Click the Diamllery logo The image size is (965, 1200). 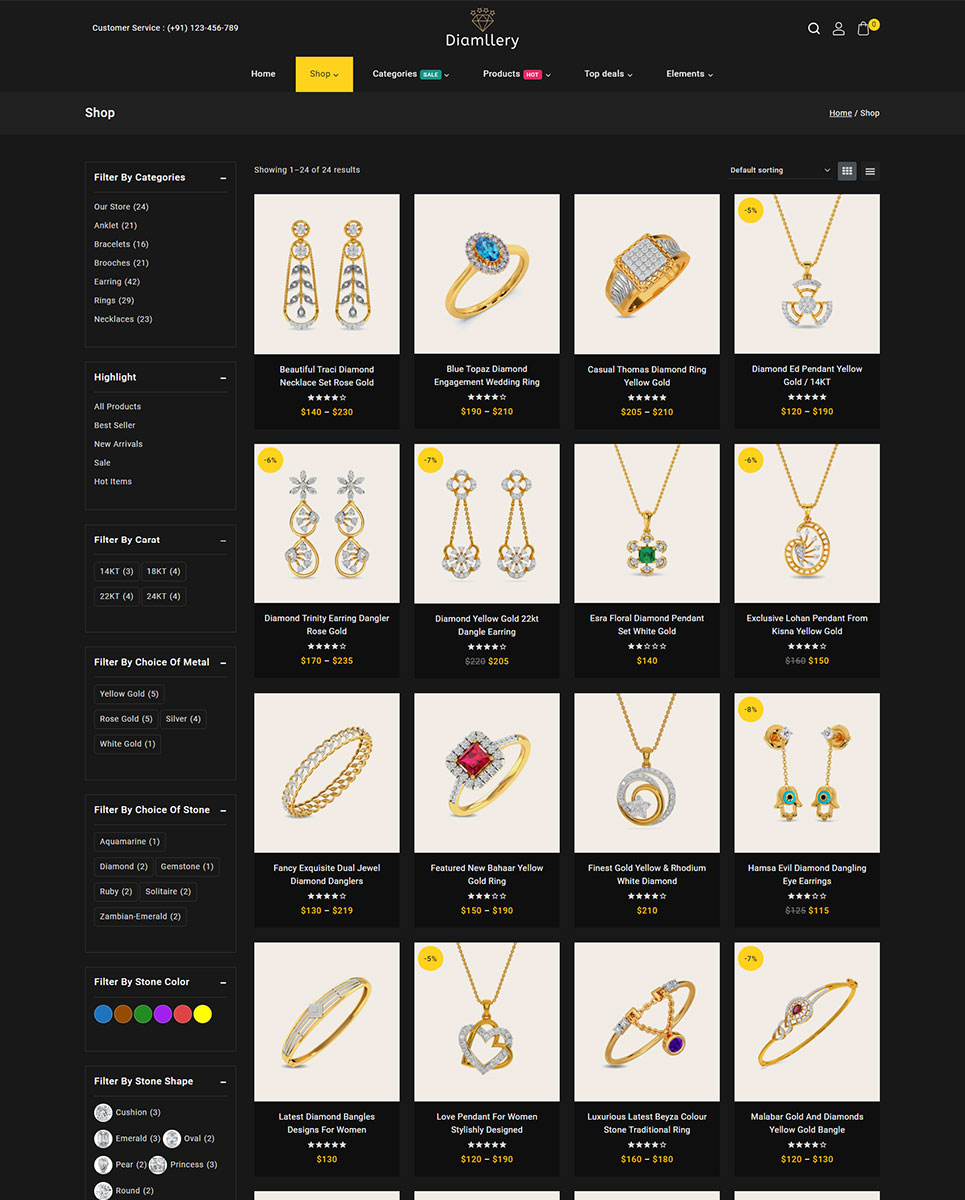point(482,28)
